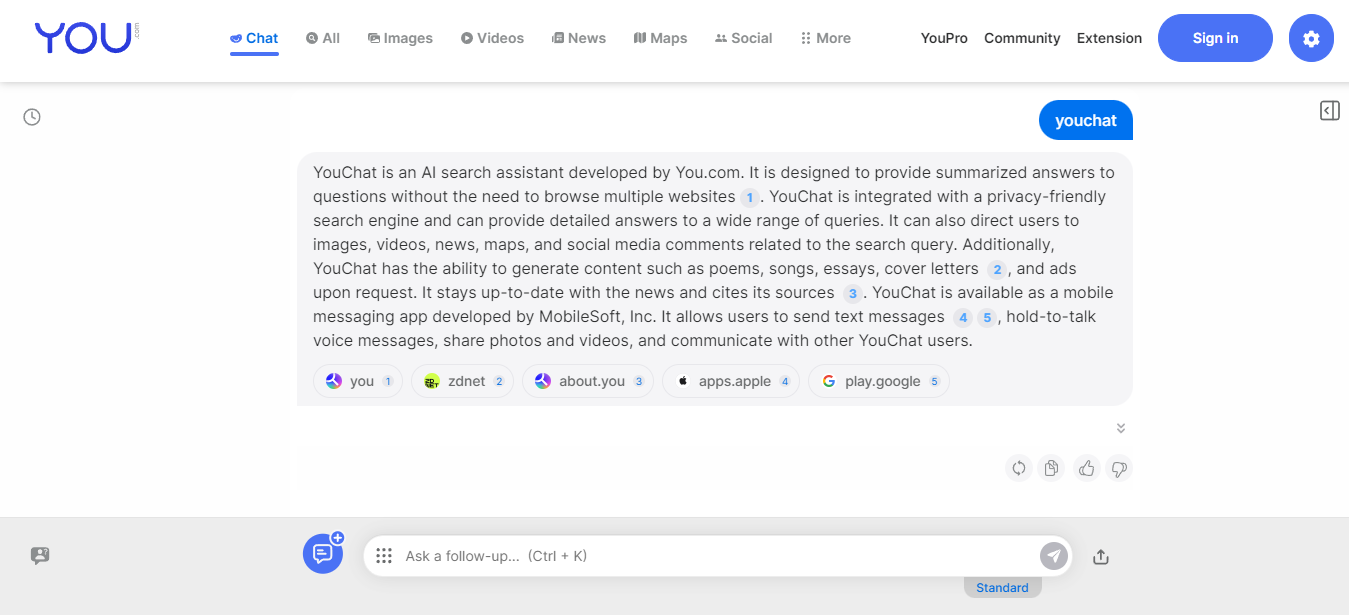Send the follow-up message
The height and width of the screenshot is (615, 1349).
pos(1053,556)
